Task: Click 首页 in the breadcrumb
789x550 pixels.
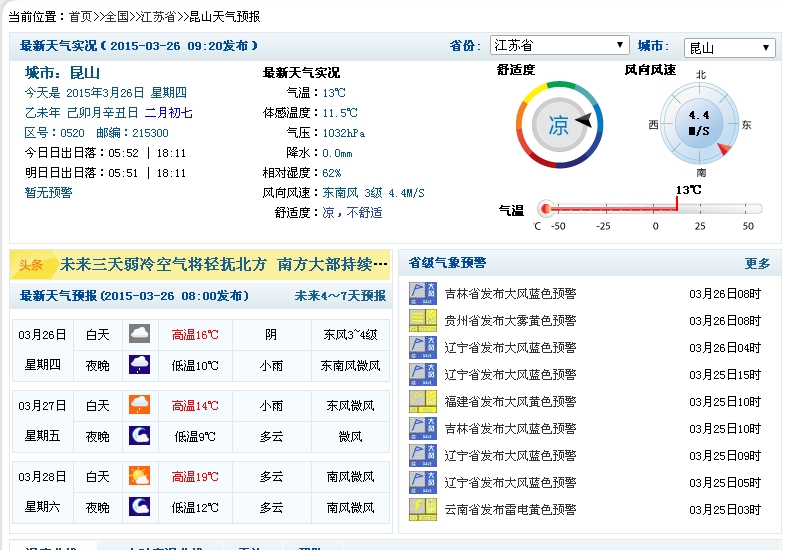Action: pyautogui.click(x=81, y=17)
